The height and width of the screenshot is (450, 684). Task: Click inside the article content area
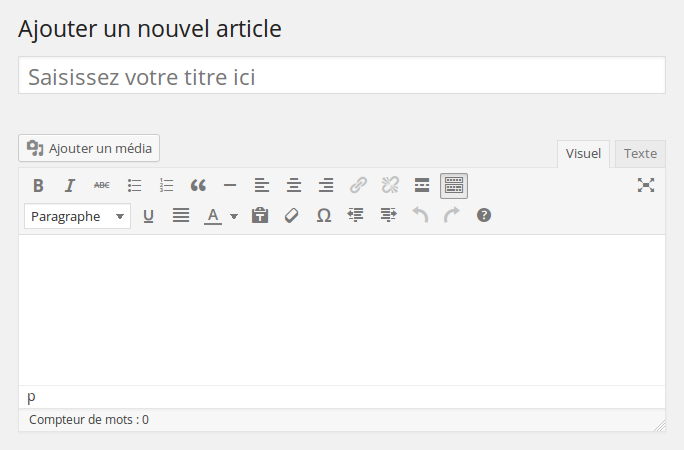click(342, 310)
